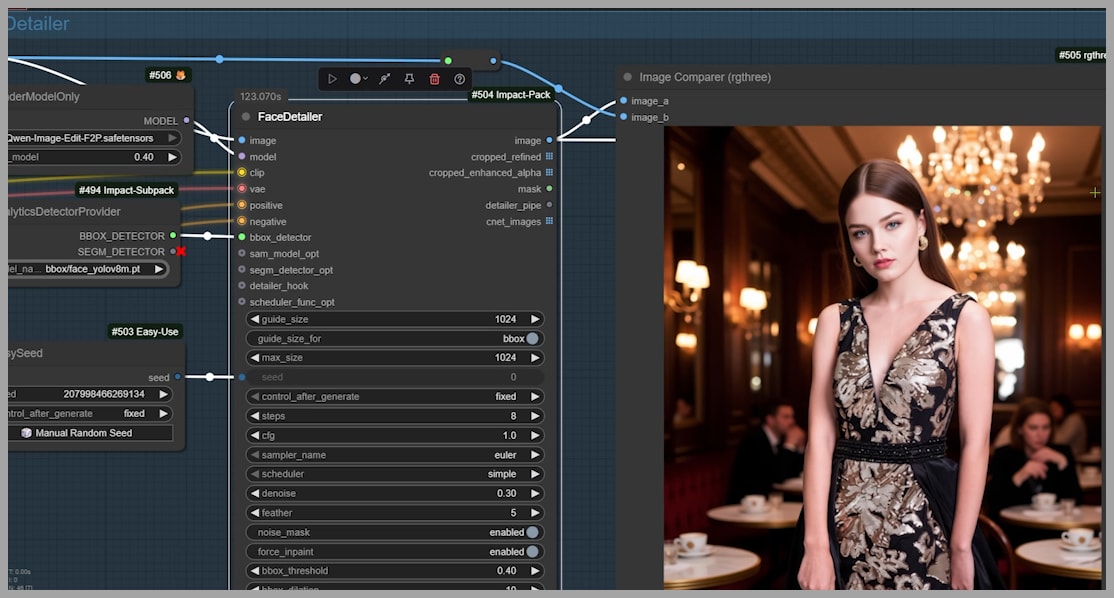The height and width of the screenshot is (598, 1114).
Task: Click the Manual Random Seed button
Action: 84,433
